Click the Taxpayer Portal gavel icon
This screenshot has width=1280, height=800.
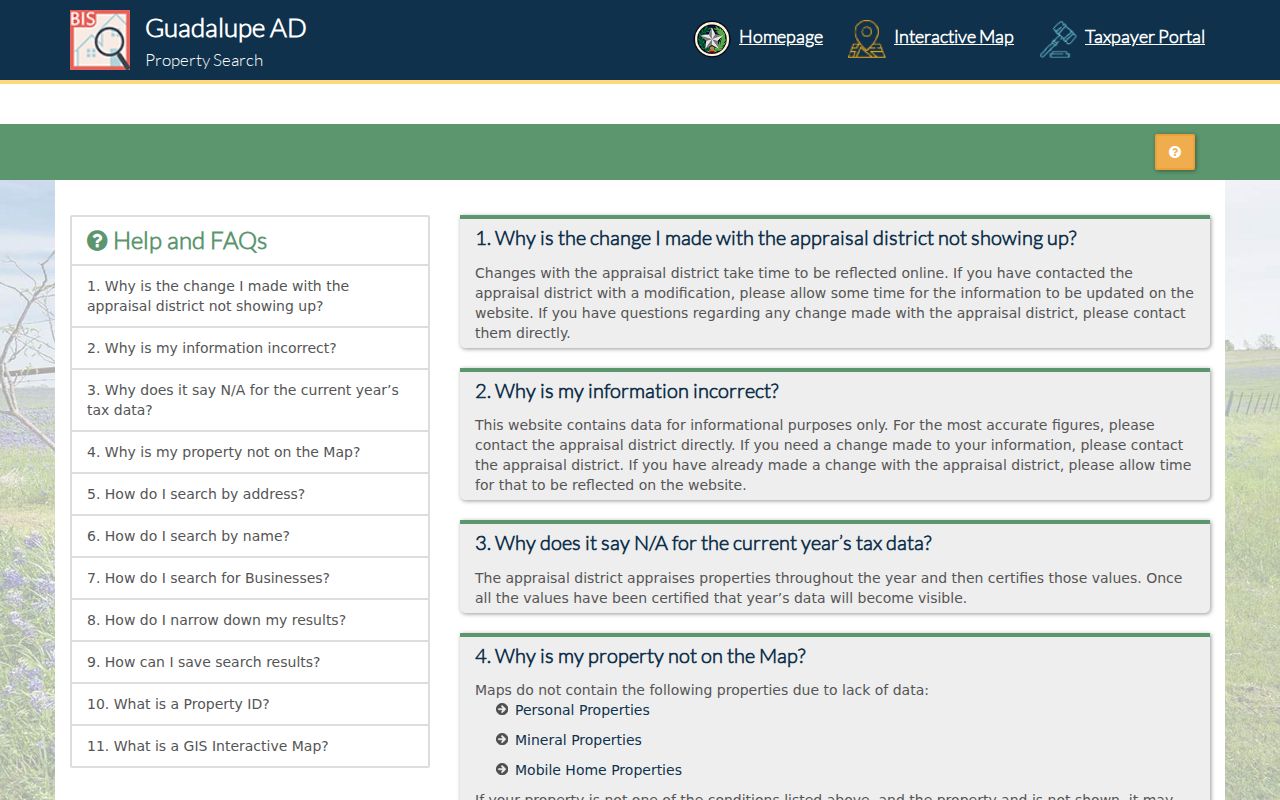click(x=1058, y=39)
